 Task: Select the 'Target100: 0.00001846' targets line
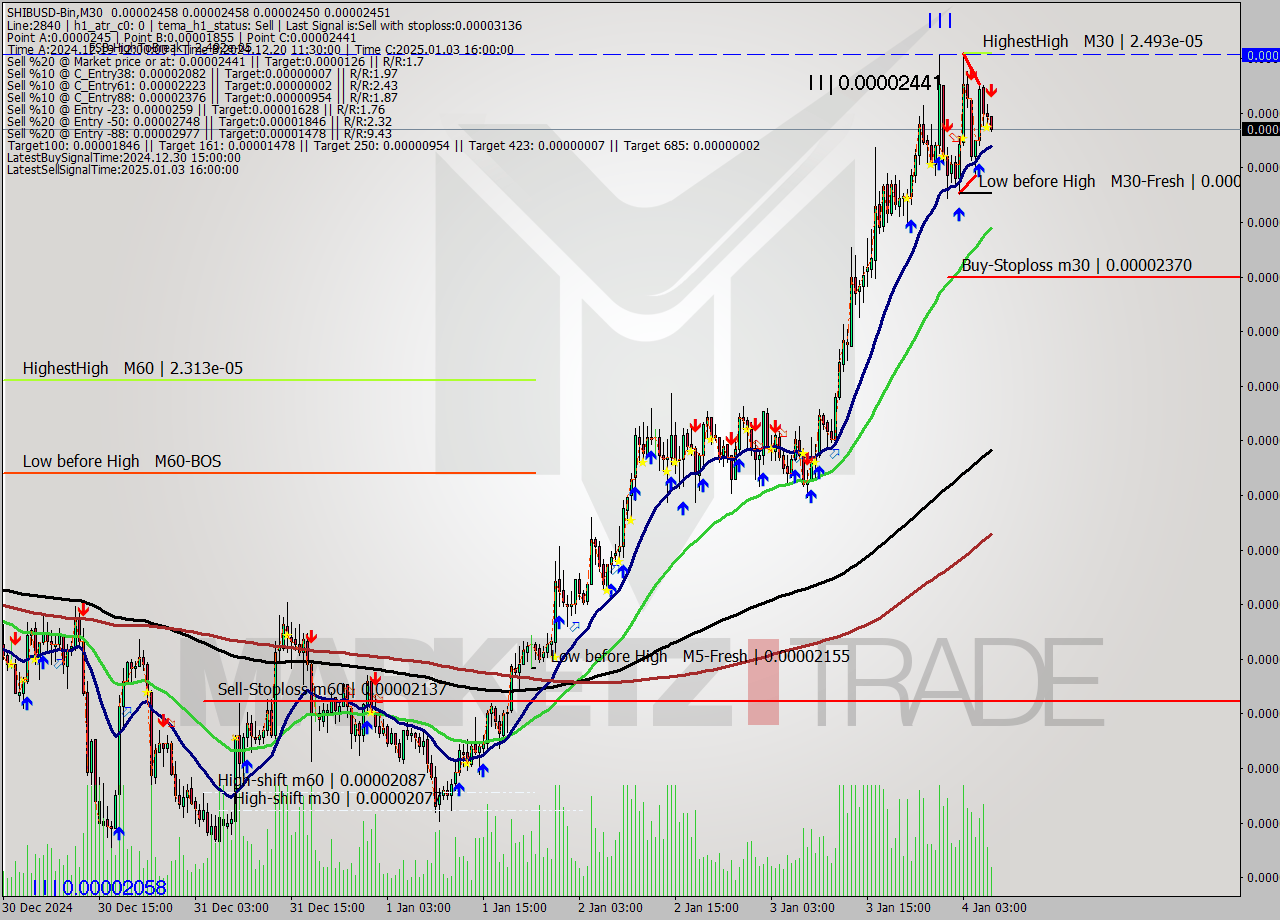tap(383, 146)
